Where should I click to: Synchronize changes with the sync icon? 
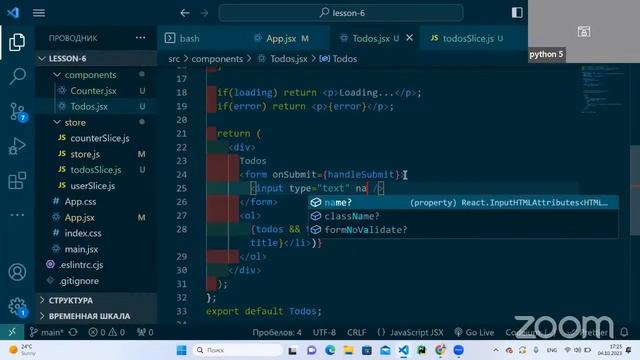(x=73, y=332)
